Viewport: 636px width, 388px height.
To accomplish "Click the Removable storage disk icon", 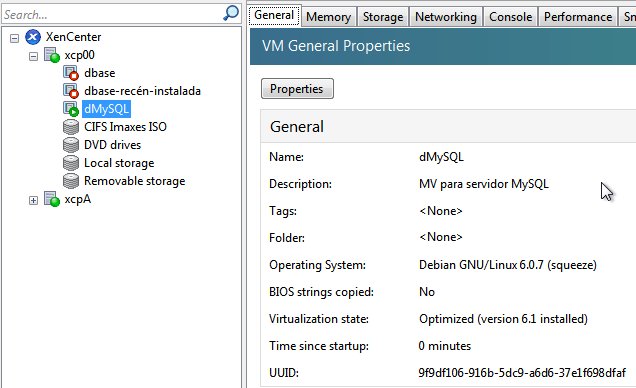I will [x=71, y=181].
